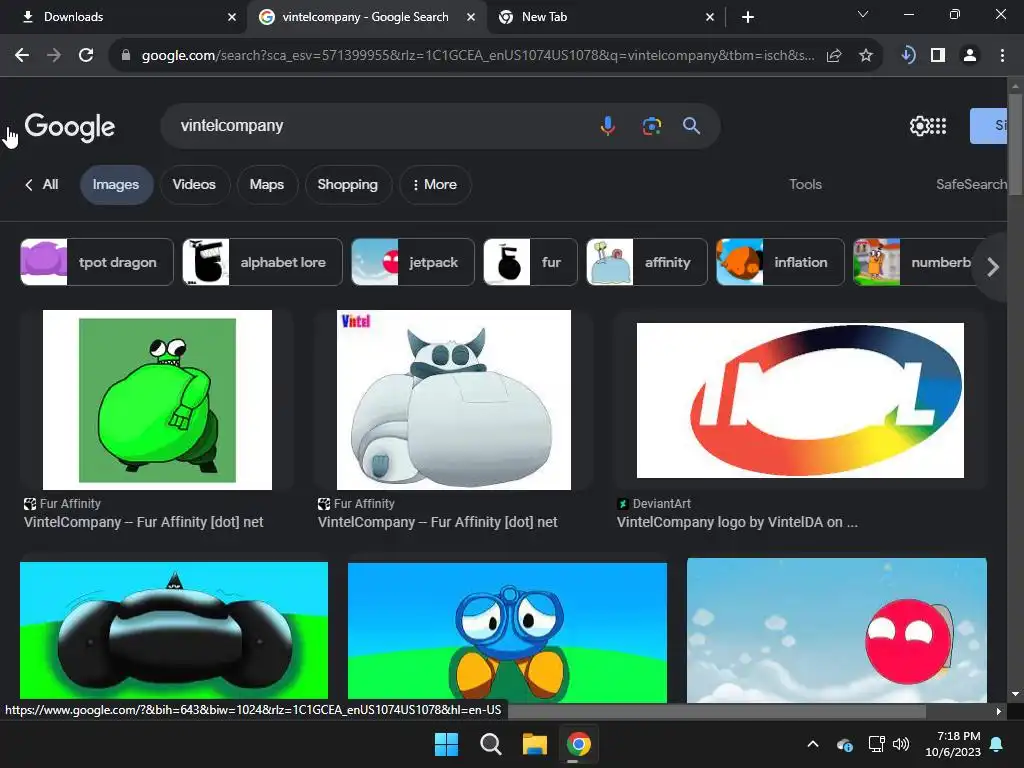Share this page from the address bar

[x=834, y=56]
